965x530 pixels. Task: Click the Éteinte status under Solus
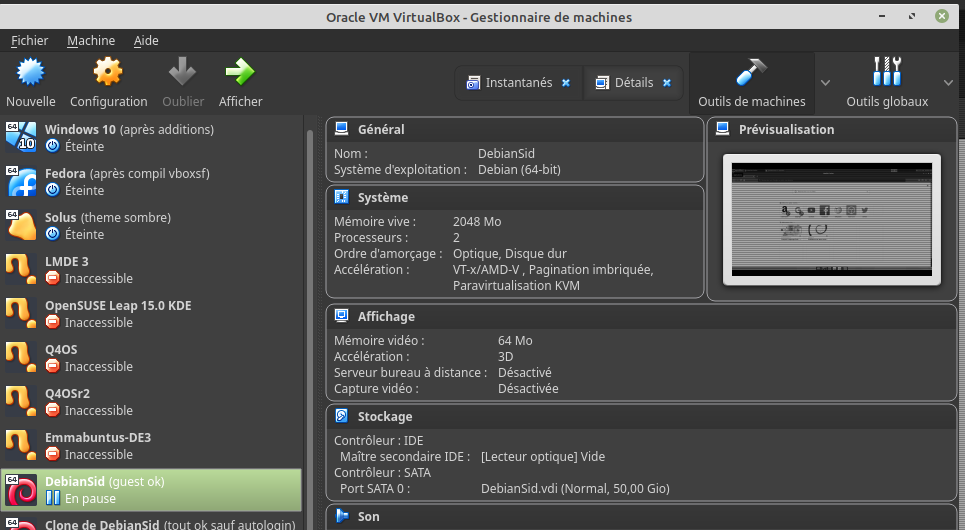(x=84, y=235)
